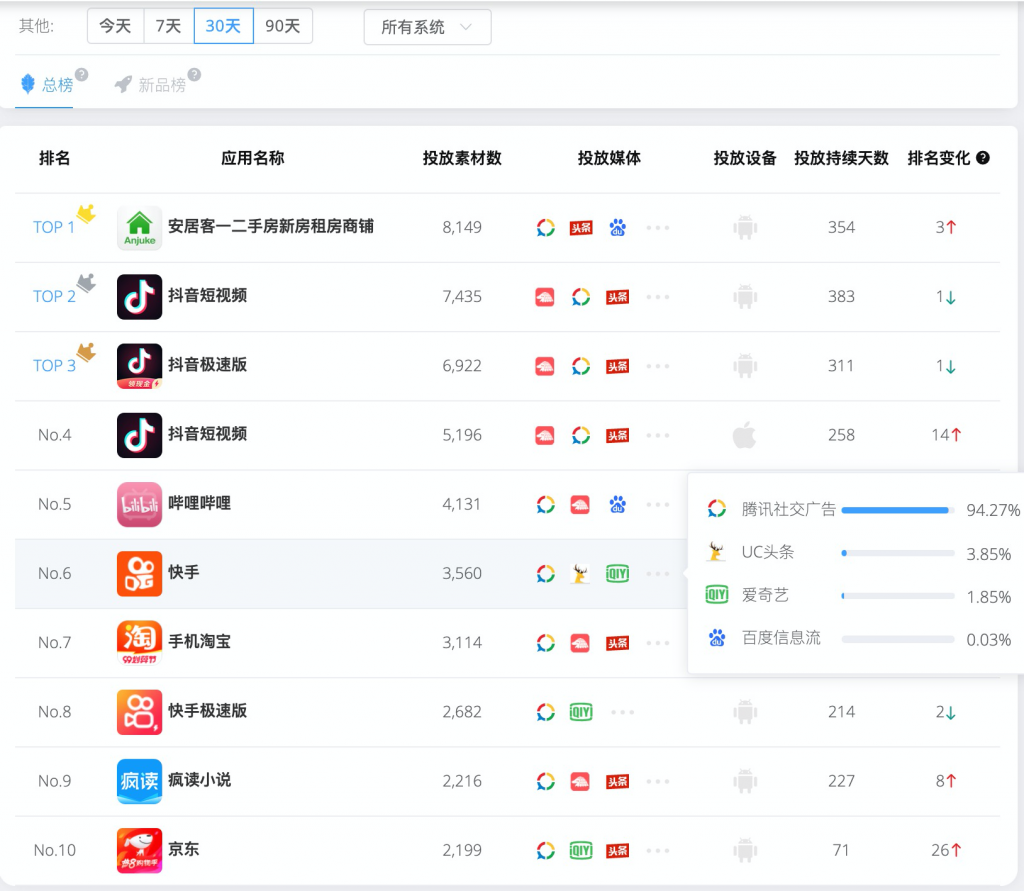Click the help icon beside 排名变化

pyautogui.click(x=983, y=157)
